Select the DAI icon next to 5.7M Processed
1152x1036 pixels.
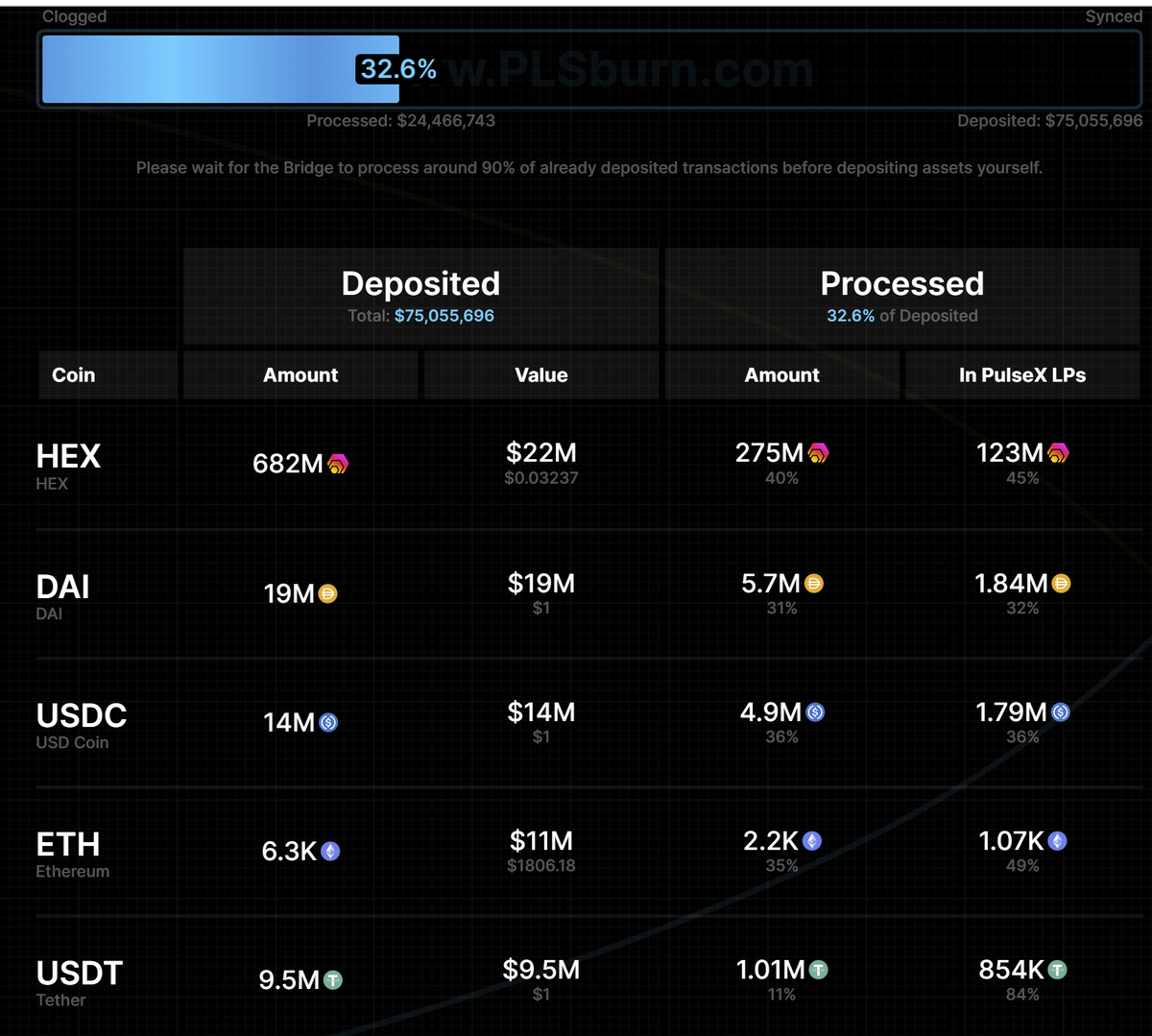point(813,583)
